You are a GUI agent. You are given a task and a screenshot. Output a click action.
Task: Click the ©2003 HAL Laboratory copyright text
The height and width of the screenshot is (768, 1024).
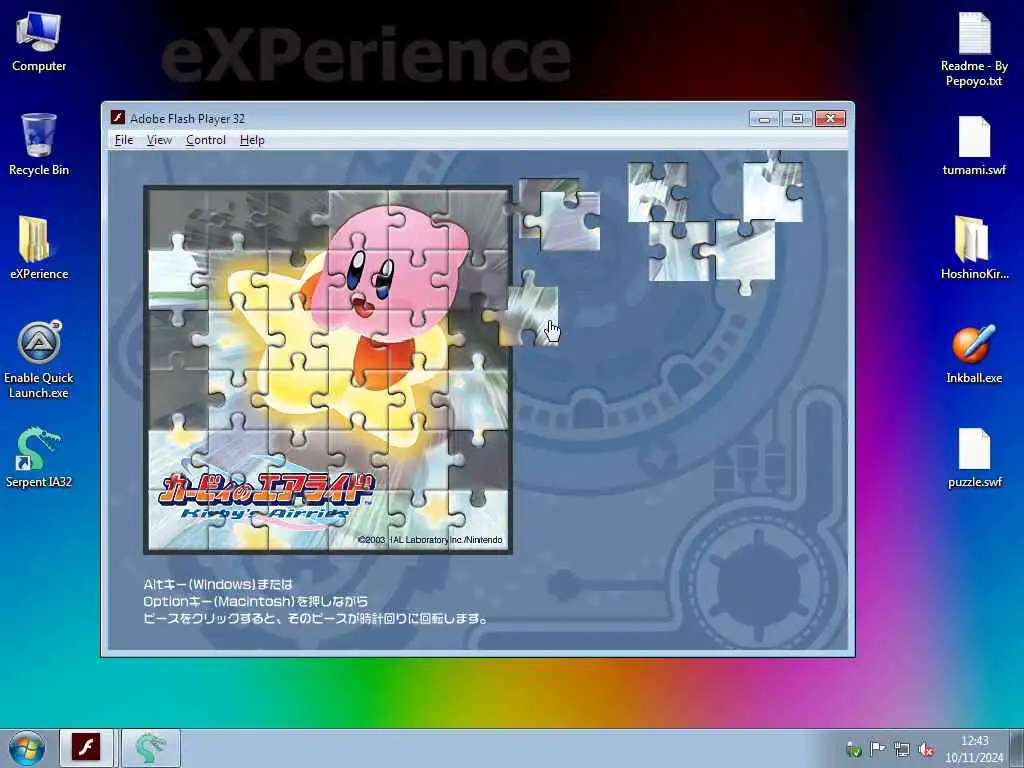coord(430,540)
